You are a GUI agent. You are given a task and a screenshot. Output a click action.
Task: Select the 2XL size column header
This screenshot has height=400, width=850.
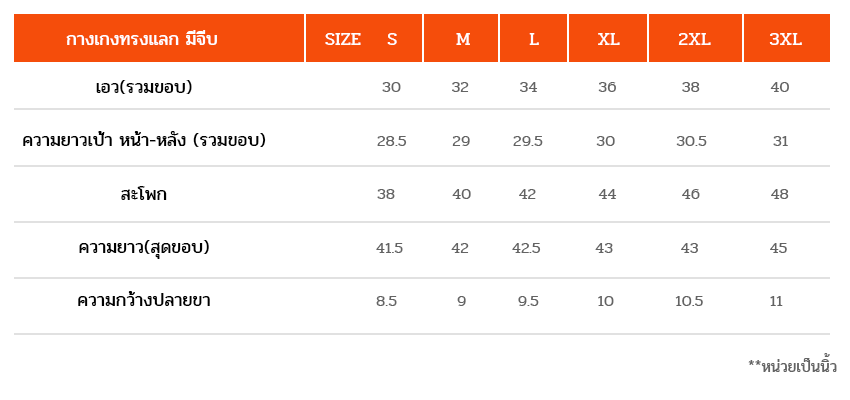(695, 38)
